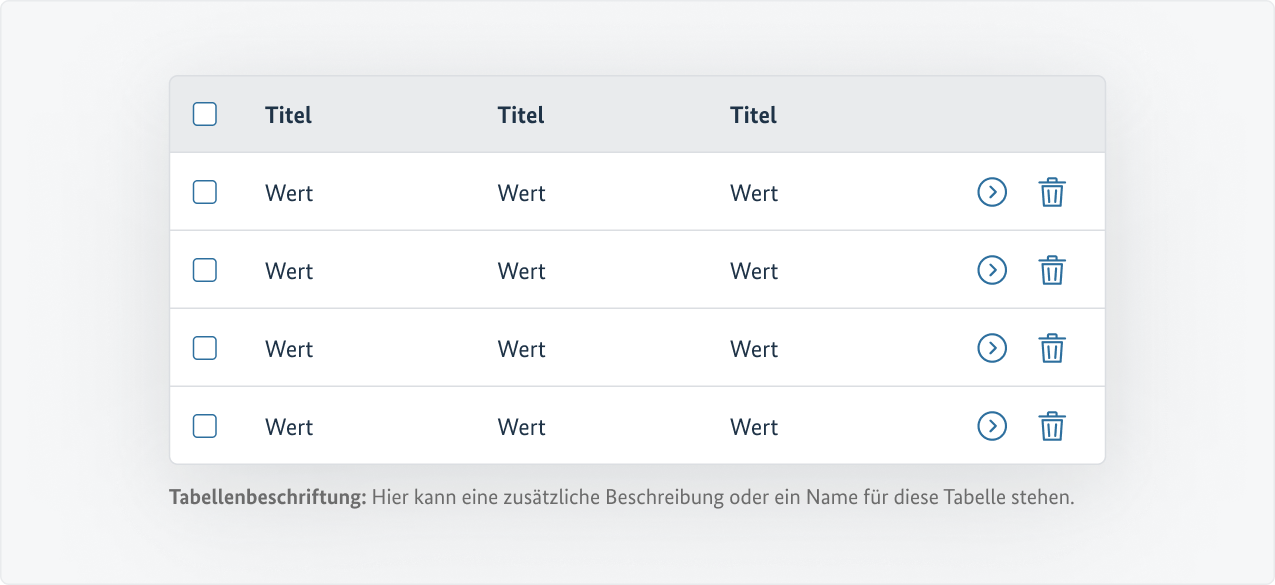The height and width of the screenshot is (585, 1275).
Task: Click the trash icon in the second row
Action: point(1052,270)
